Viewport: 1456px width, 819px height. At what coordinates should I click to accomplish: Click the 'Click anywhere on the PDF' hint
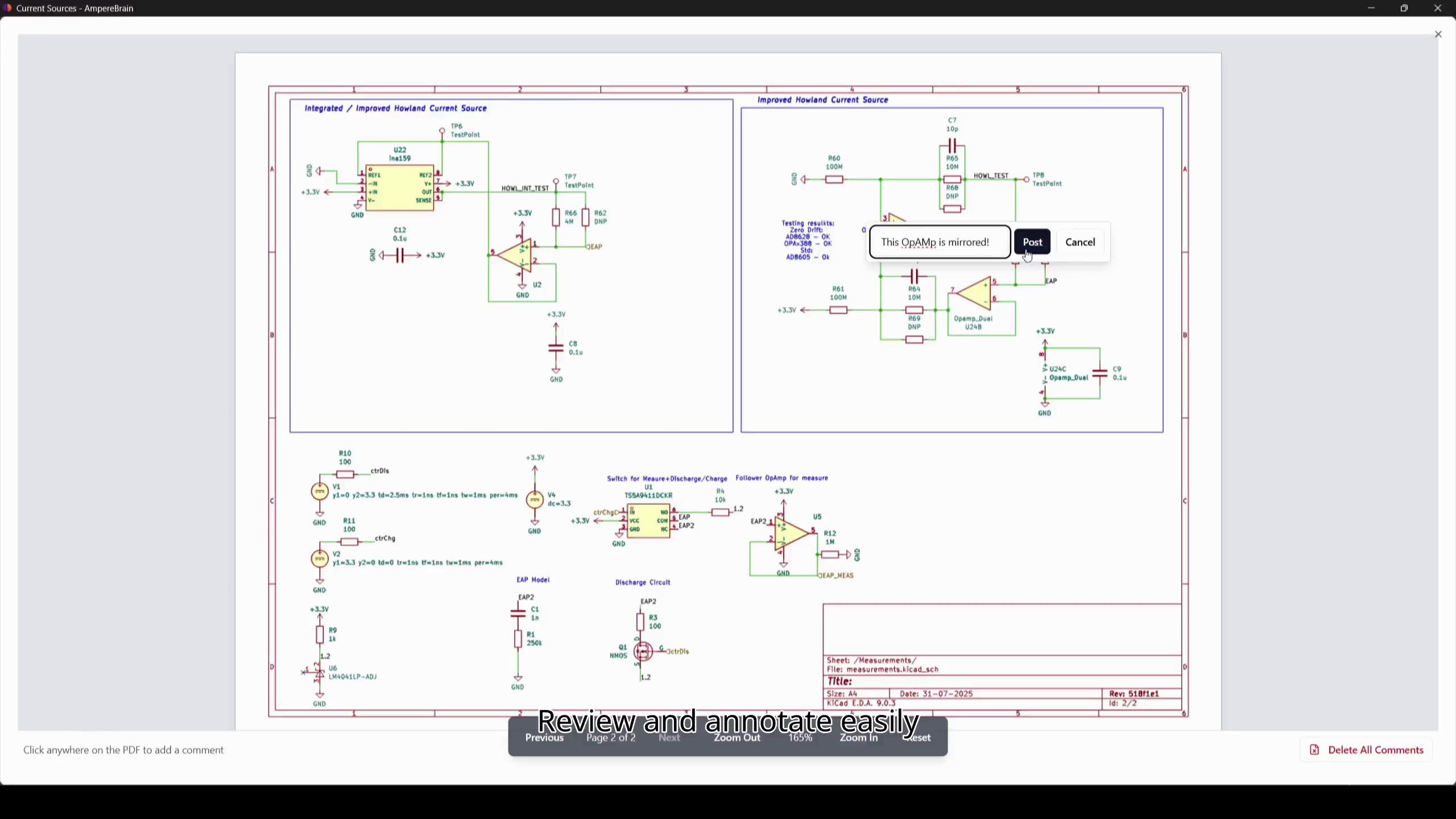point(123,750)
